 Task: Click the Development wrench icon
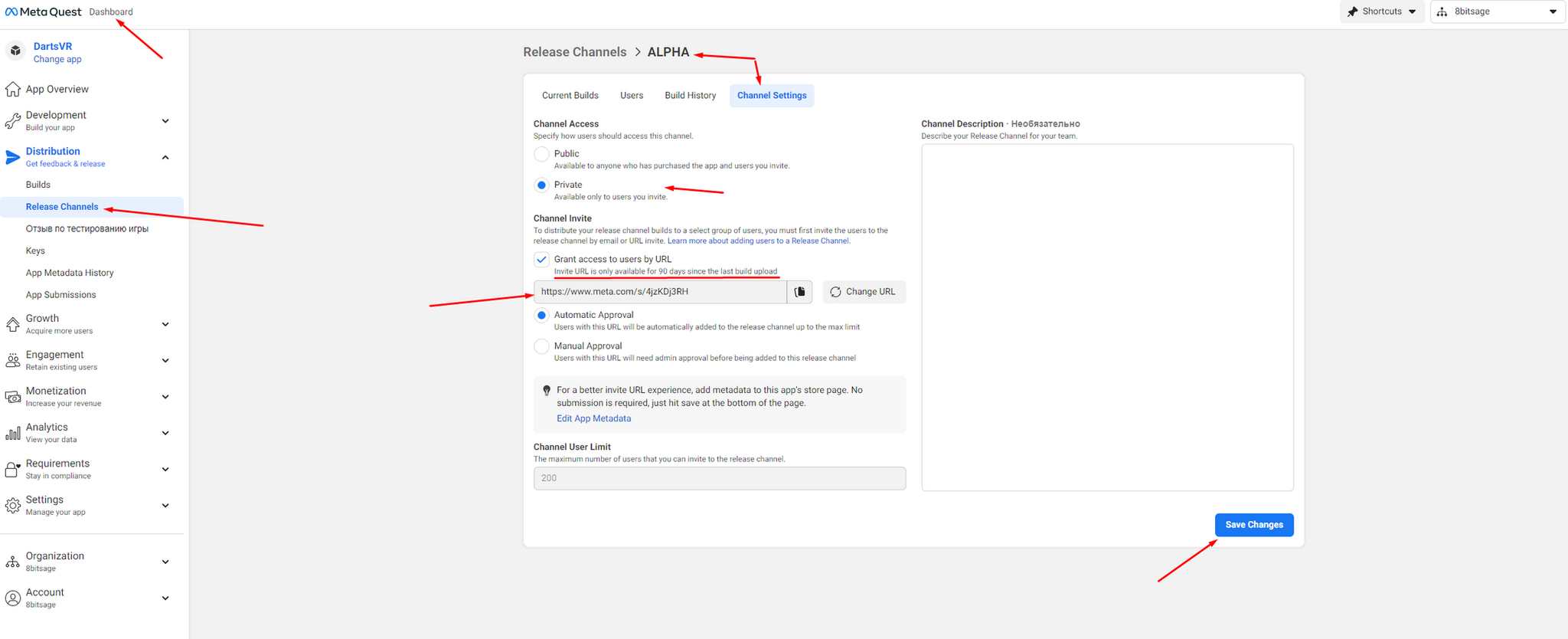tap(13, 120)
